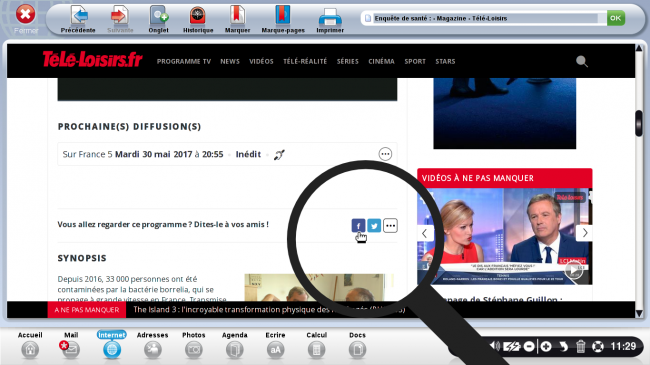Click the battery charging status icon

coord(512,346)
